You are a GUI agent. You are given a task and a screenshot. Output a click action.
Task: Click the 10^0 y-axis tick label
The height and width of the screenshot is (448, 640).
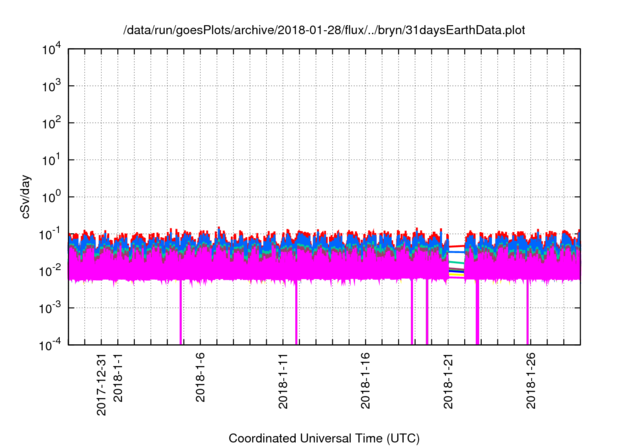52,198
